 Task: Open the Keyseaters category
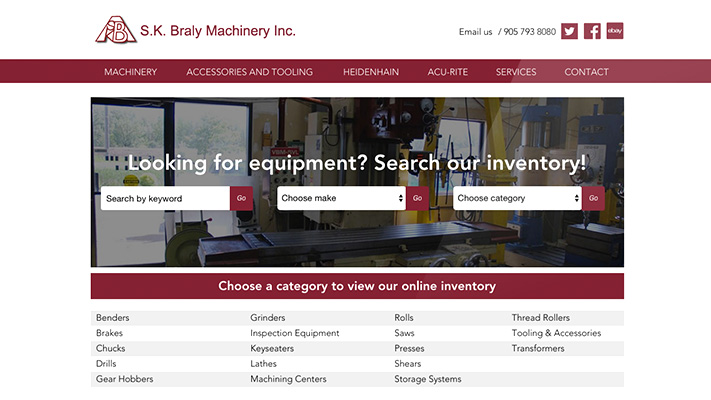tap(272, 348)
